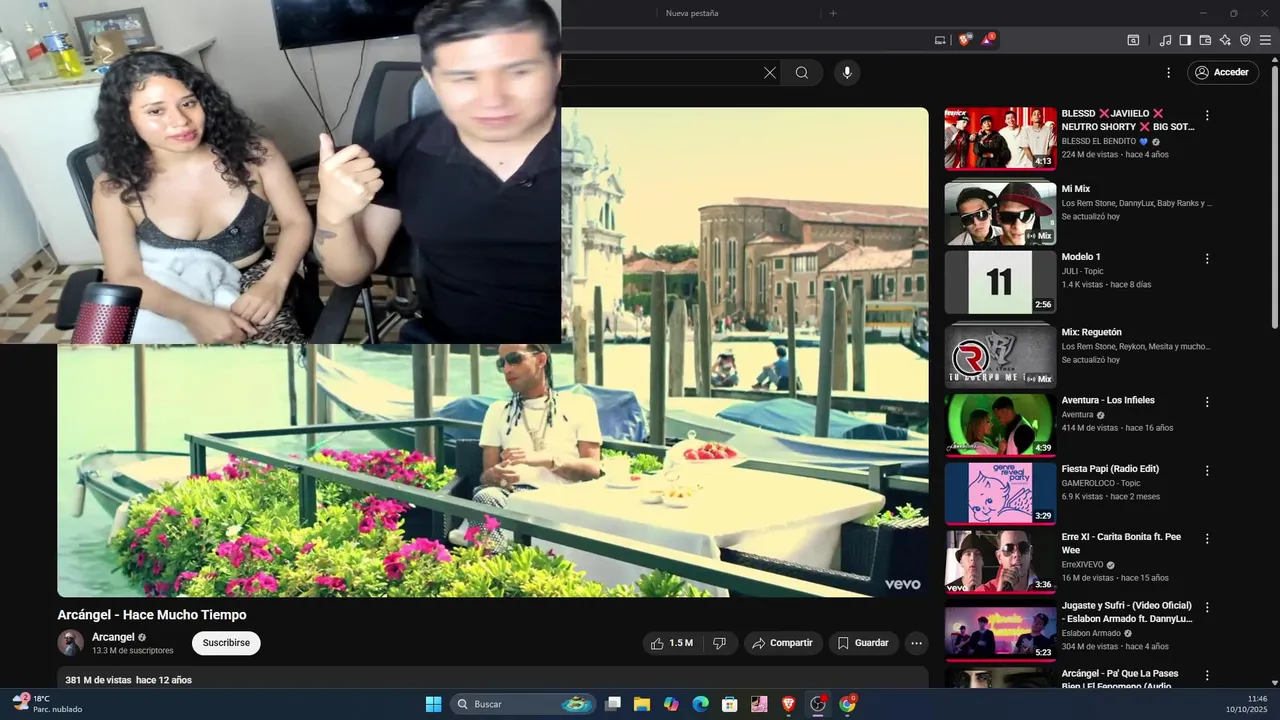The width and height of the screenshot is (1280, 720).
Task: Open the browser hamburger main menu
Action: (1266, 40)
